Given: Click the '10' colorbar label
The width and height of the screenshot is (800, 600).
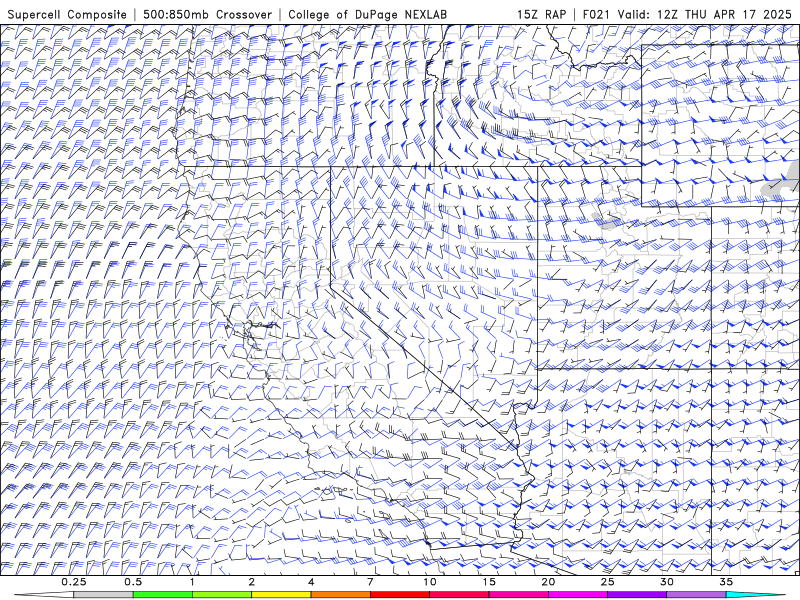Looking at the screenshot, I should click(x=430, y=582).
